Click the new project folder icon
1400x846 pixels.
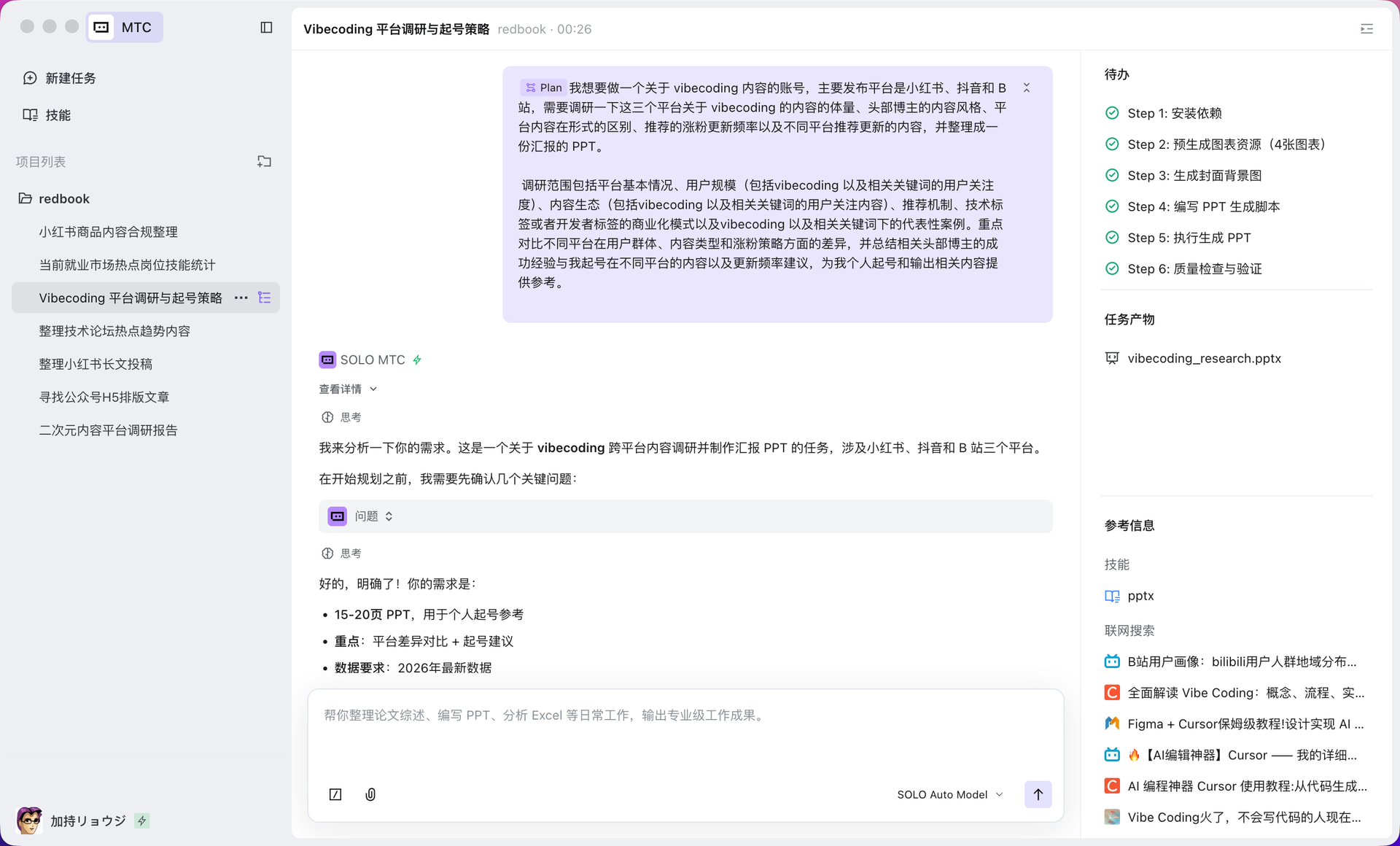264,162
